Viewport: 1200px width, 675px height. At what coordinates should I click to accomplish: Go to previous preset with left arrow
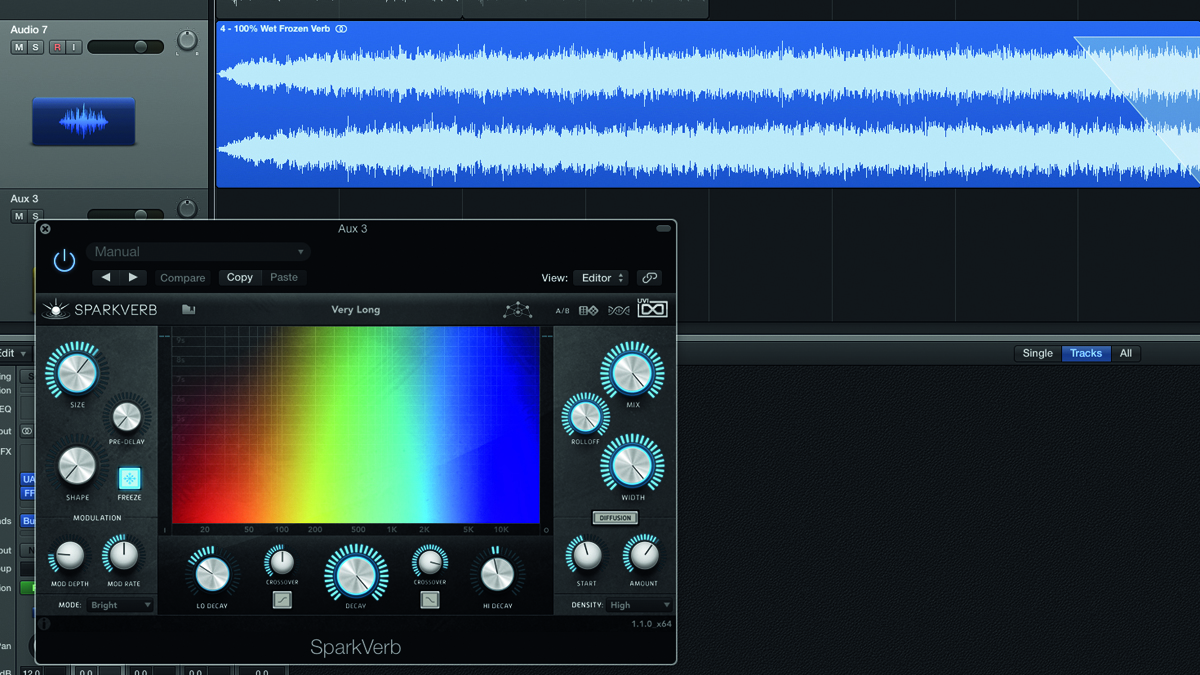[106, 277]
